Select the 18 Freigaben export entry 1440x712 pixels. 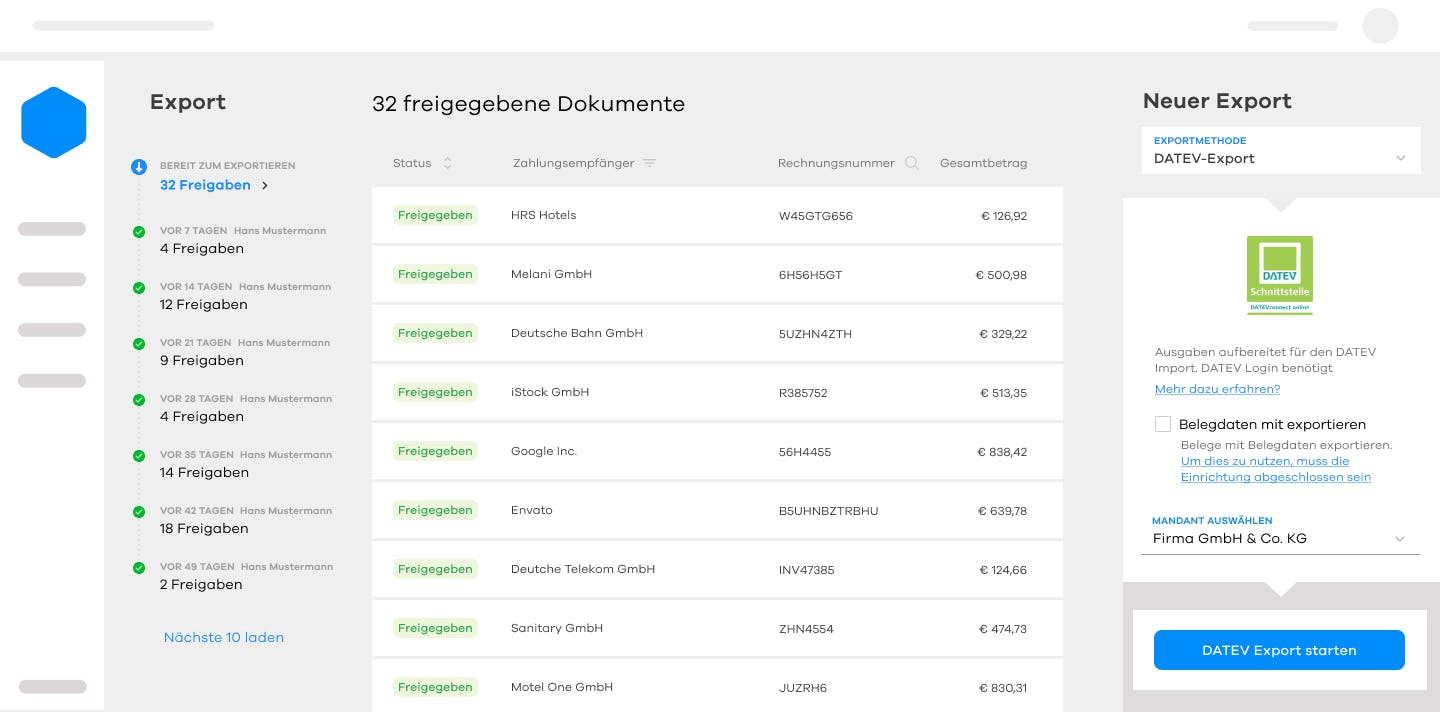pos(204,529)
